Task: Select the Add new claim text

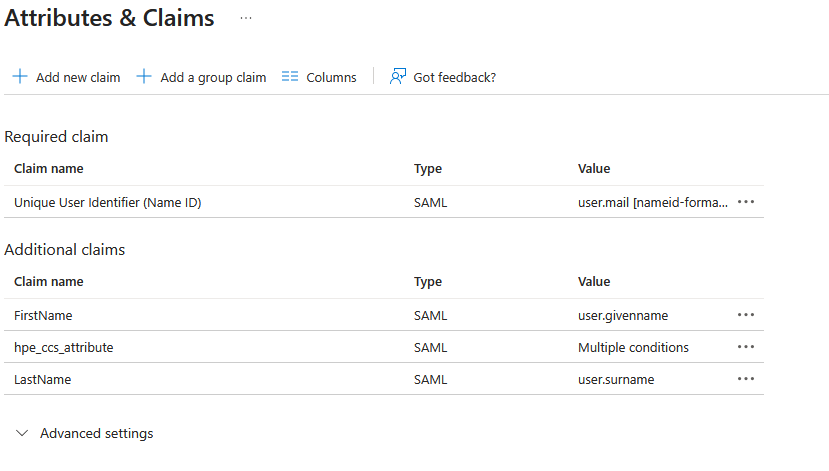Action: (78, 77)
